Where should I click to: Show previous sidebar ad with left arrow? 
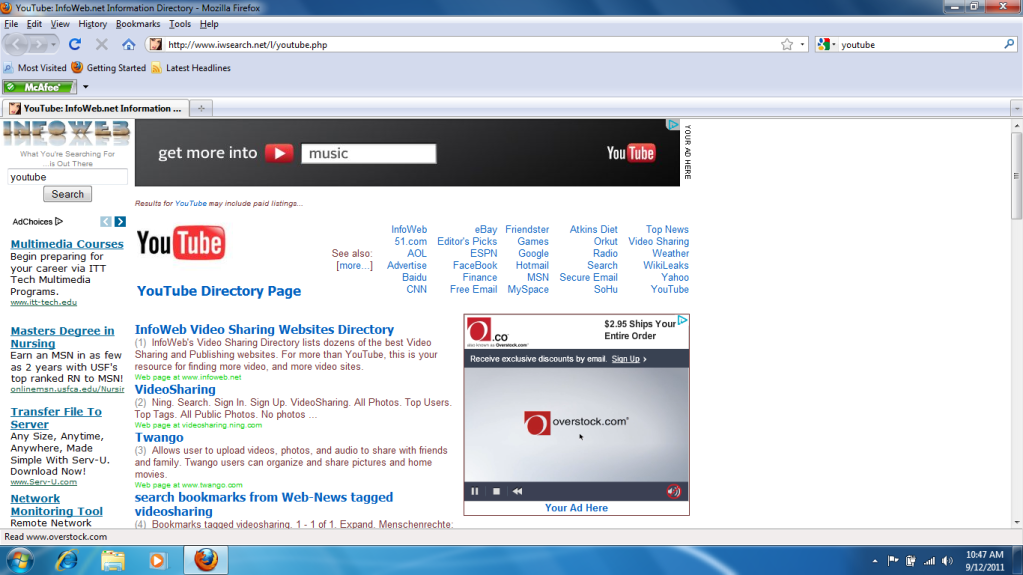pyautogui.click(x=106, y=222)
